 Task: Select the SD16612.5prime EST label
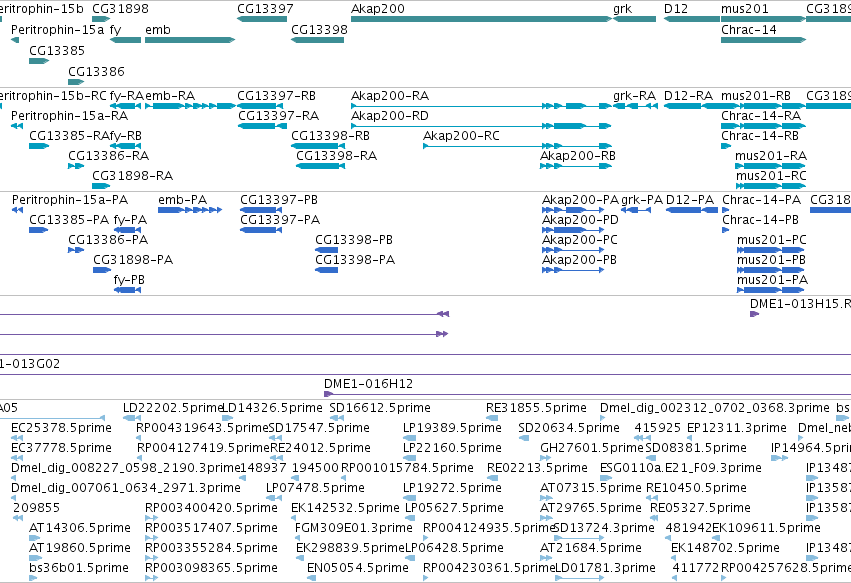click(380, 408)
